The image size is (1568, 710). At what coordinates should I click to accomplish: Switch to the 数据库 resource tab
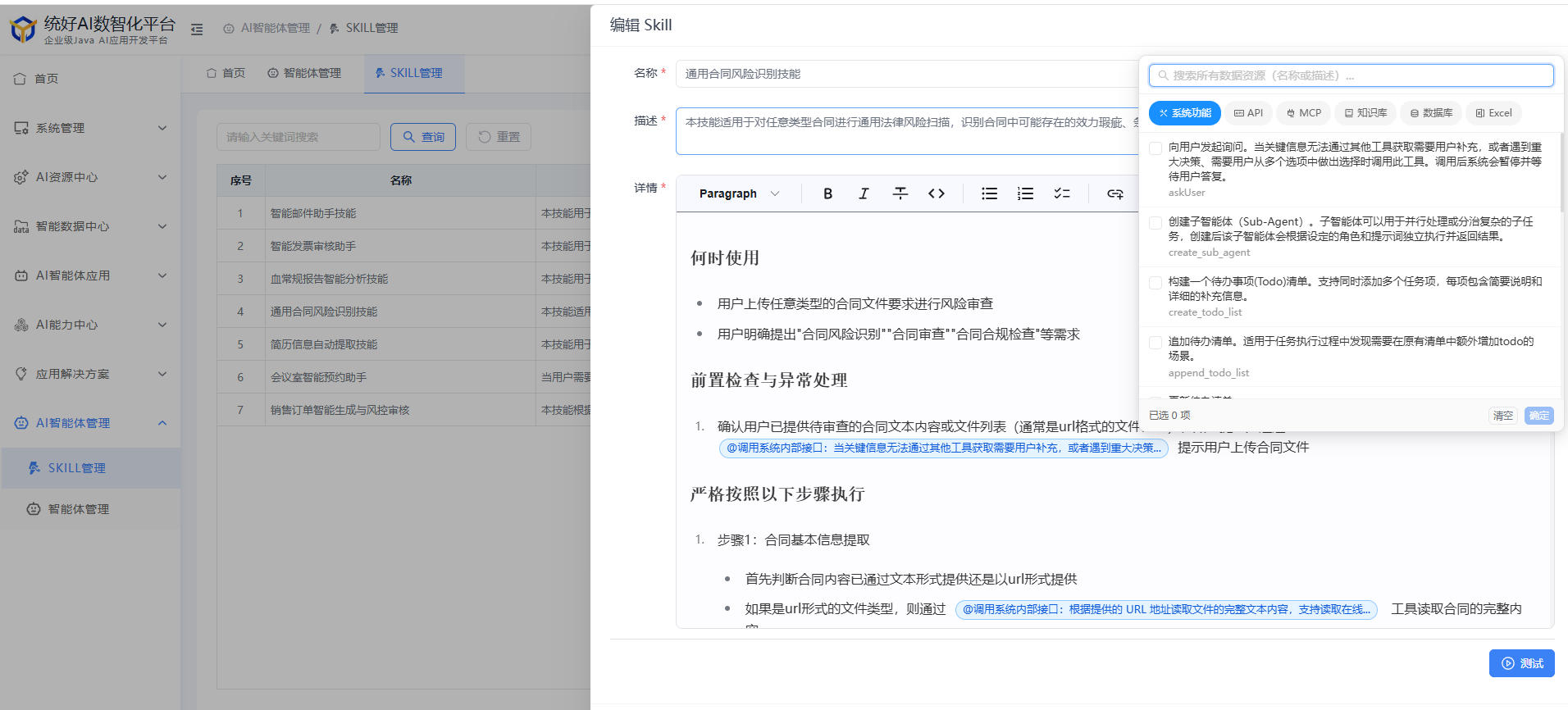(1432, 113)
